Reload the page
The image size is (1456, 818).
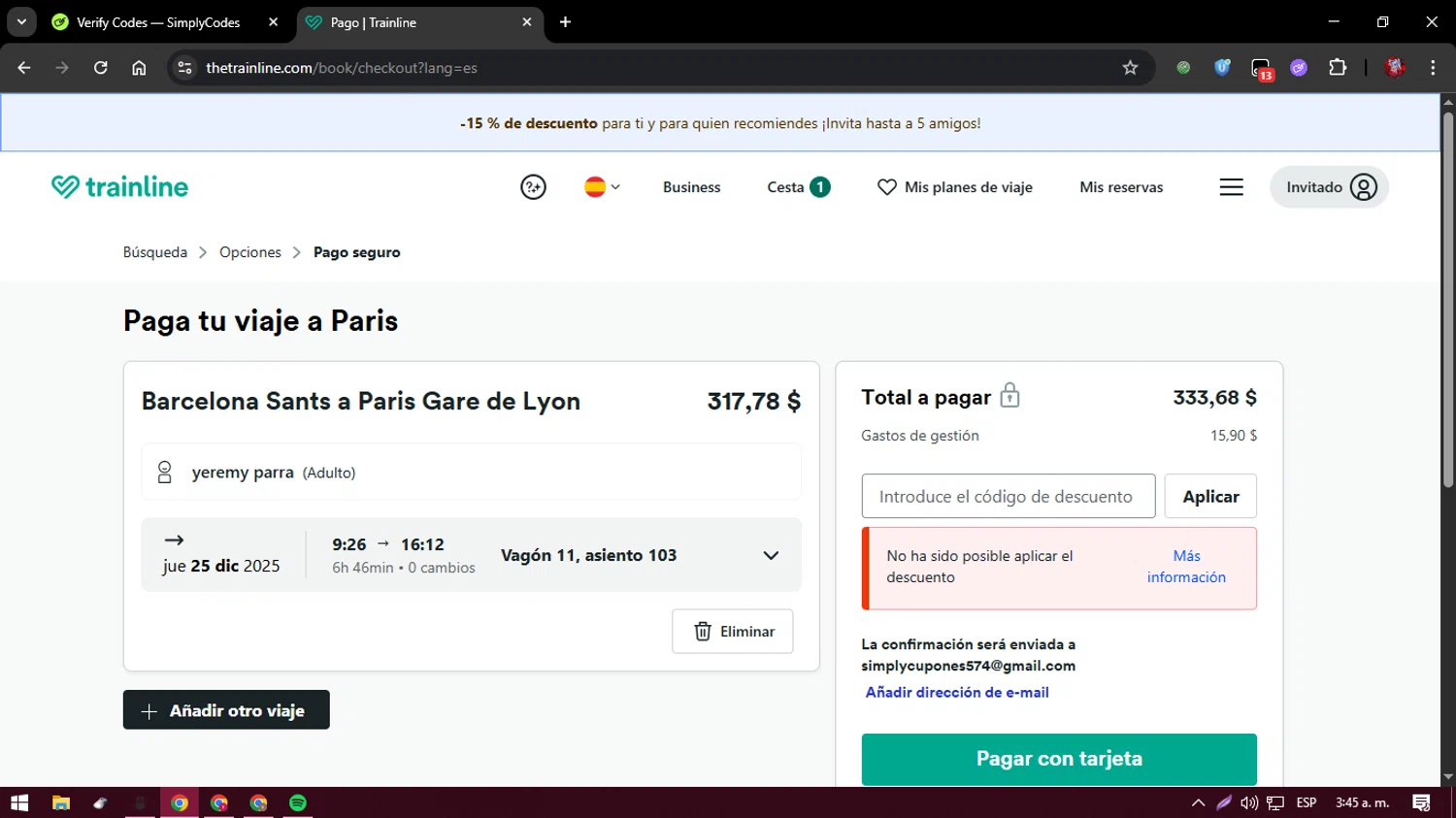101,68
